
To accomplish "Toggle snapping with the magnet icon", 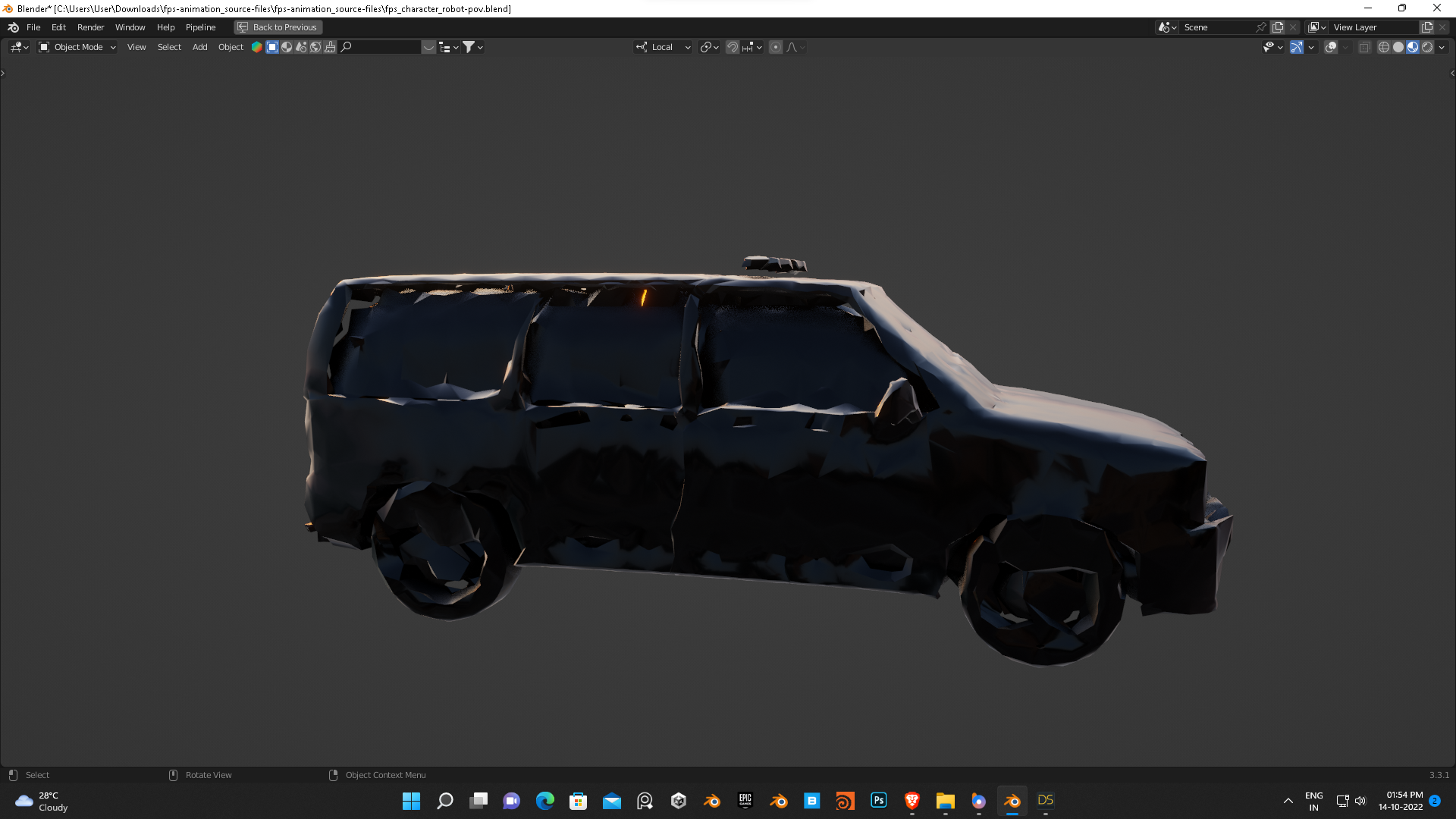I will pos(732,47).
